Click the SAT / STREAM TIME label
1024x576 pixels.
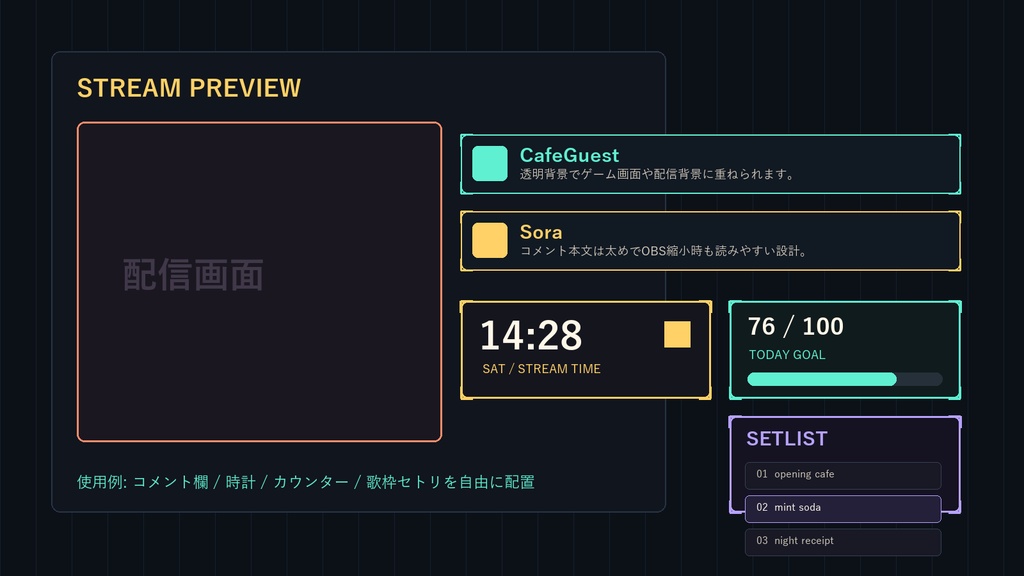[x=541, y=369]
